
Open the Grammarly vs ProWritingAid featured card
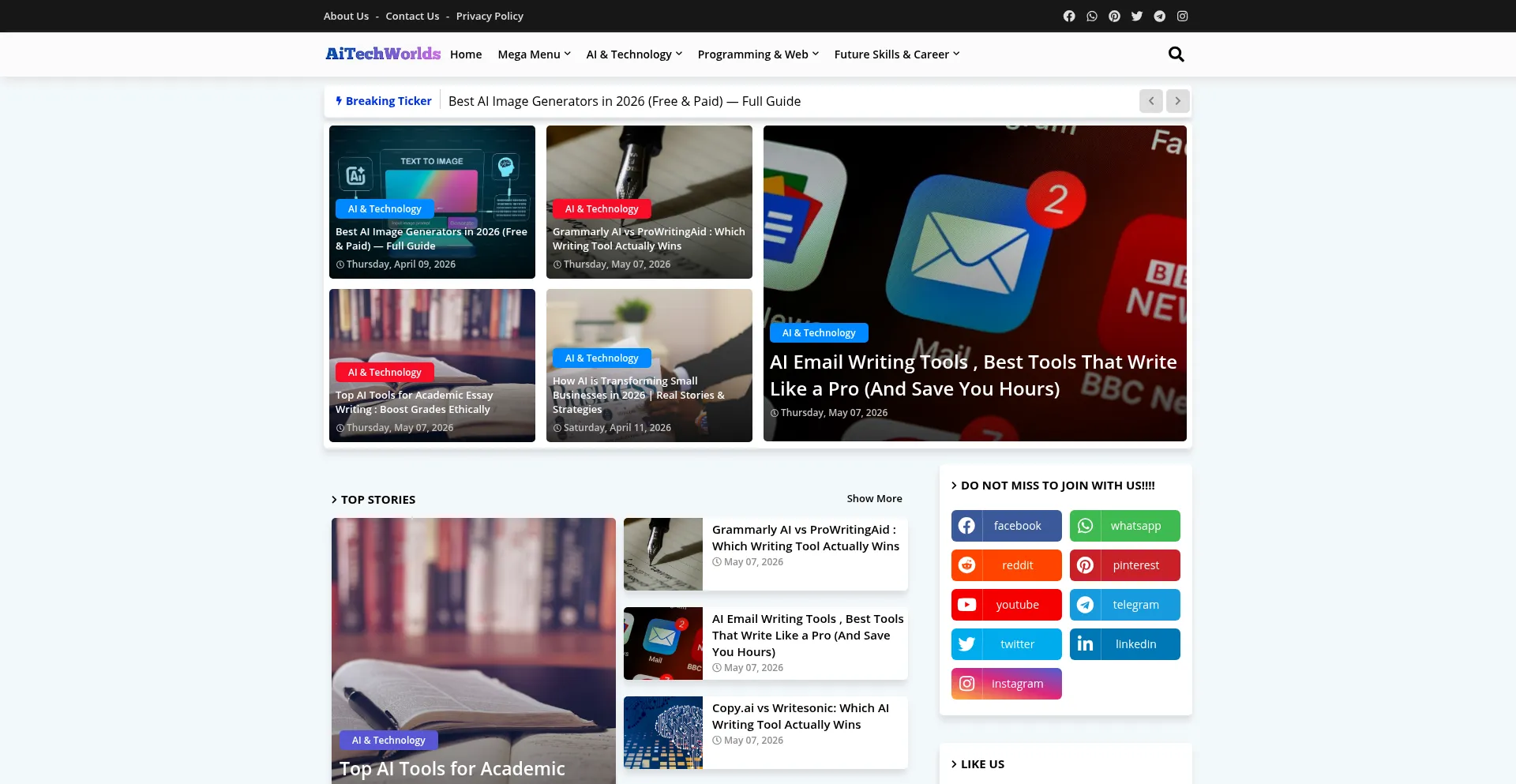point(649,202)
